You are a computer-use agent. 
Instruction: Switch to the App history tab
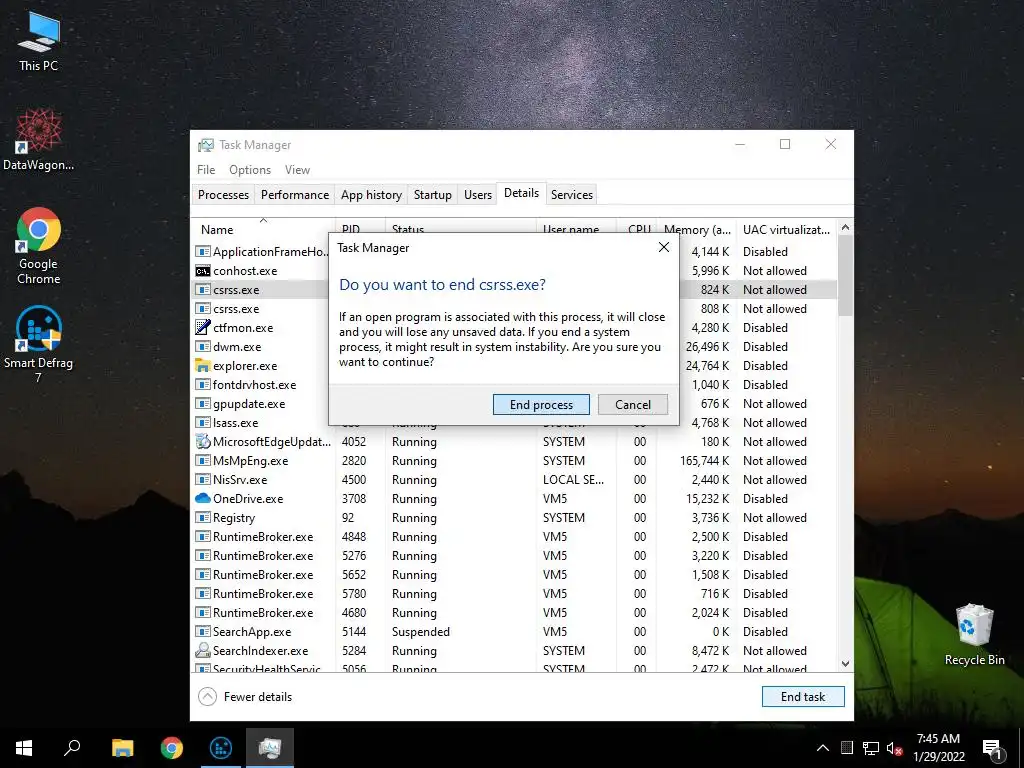pos(371,195)
